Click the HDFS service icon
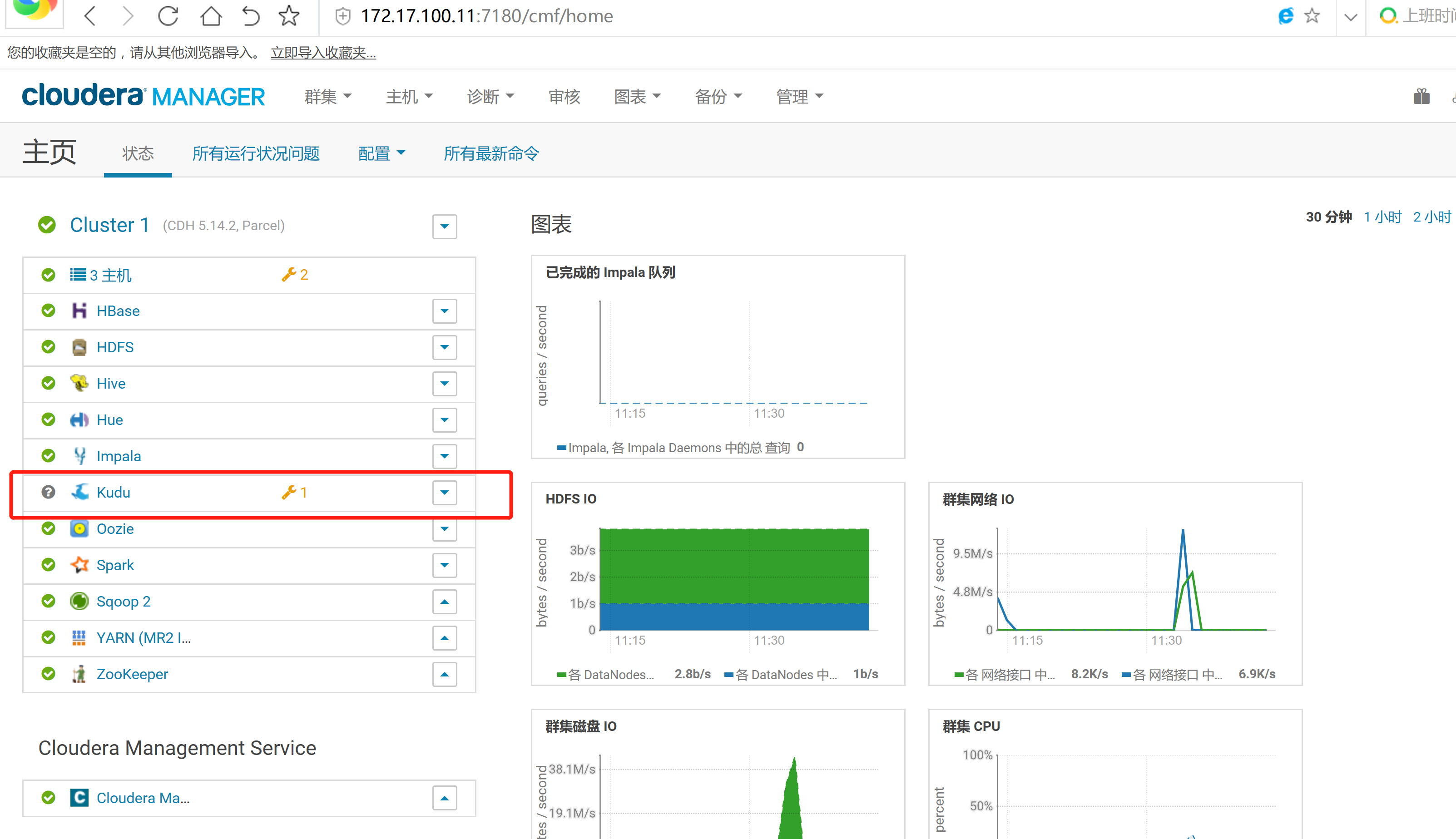The width and height of the screenshot is (1456, 839). (x=79, y=347)
